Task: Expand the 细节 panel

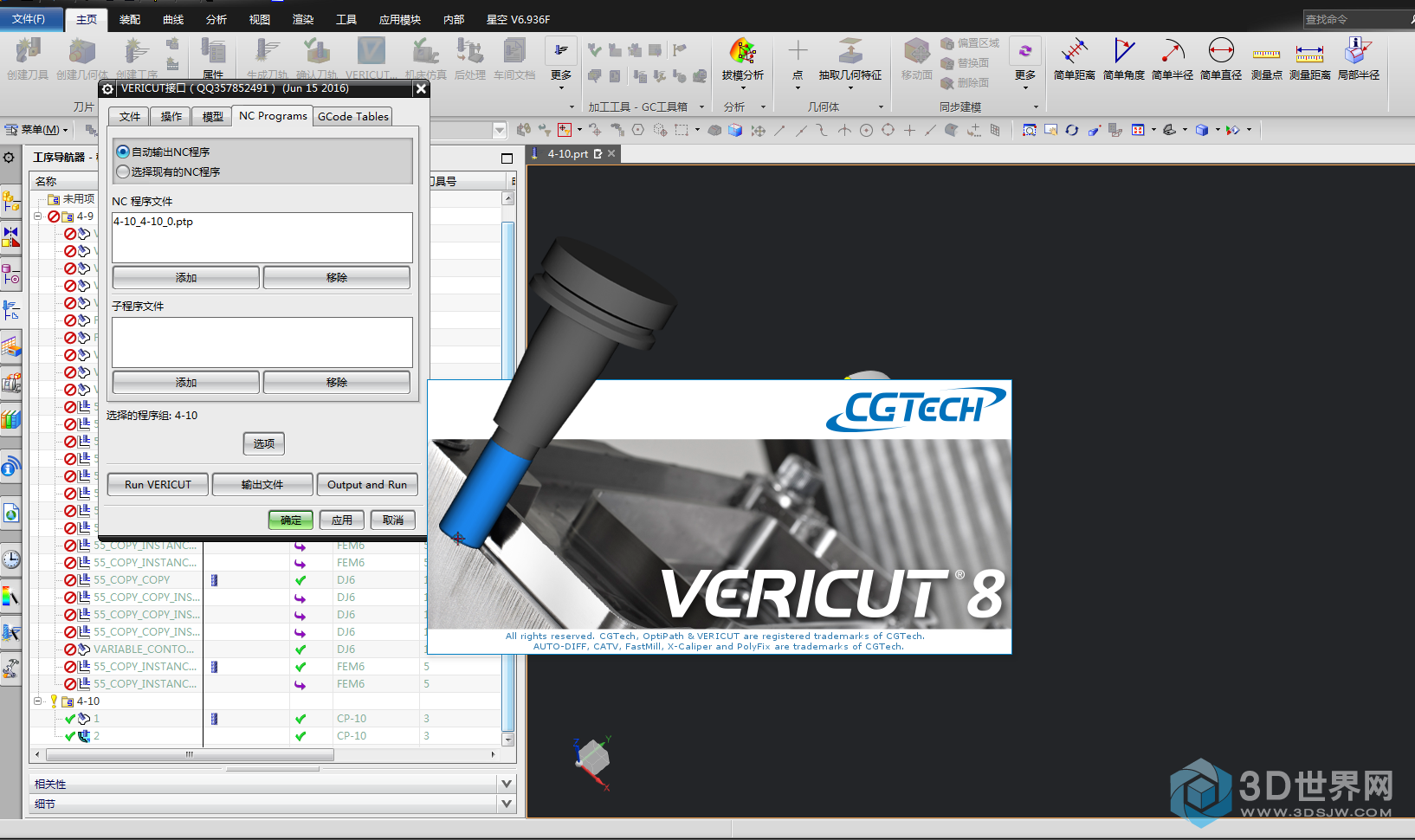Action: [507, 804]
